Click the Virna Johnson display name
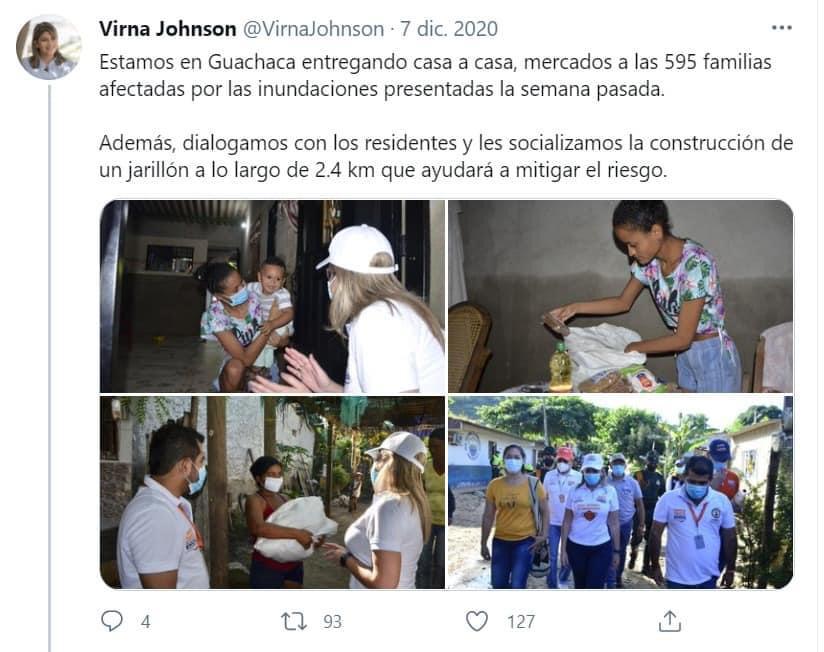 coord(168,29)
